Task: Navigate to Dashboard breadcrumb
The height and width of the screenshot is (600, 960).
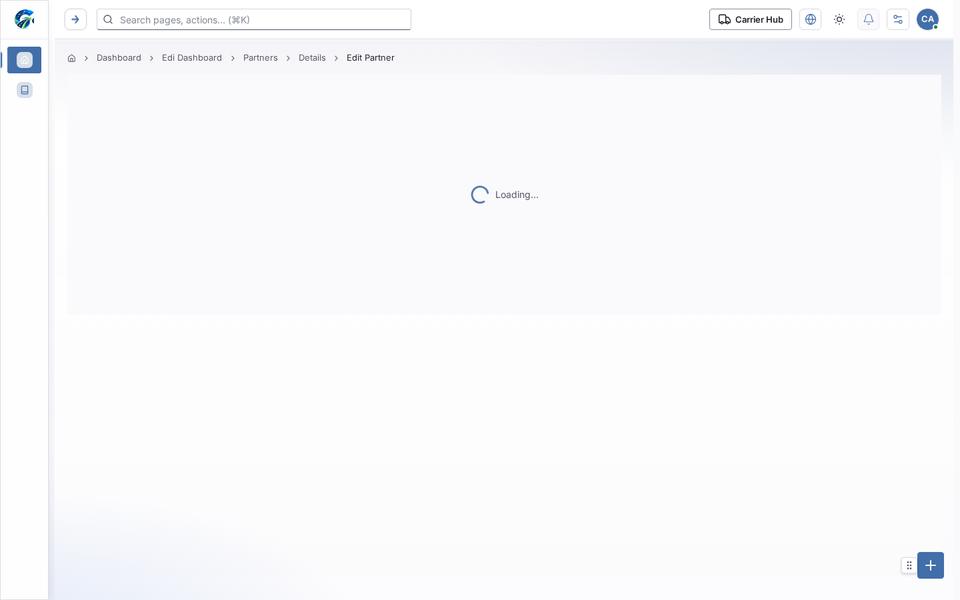Action: [x=119, y=58]
